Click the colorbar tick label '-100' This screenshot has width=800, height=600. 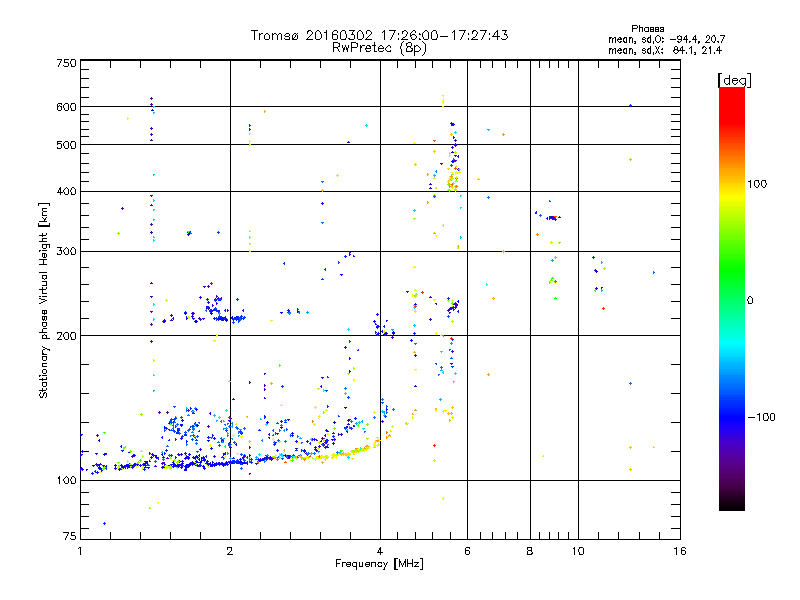(x=761, y=417)
